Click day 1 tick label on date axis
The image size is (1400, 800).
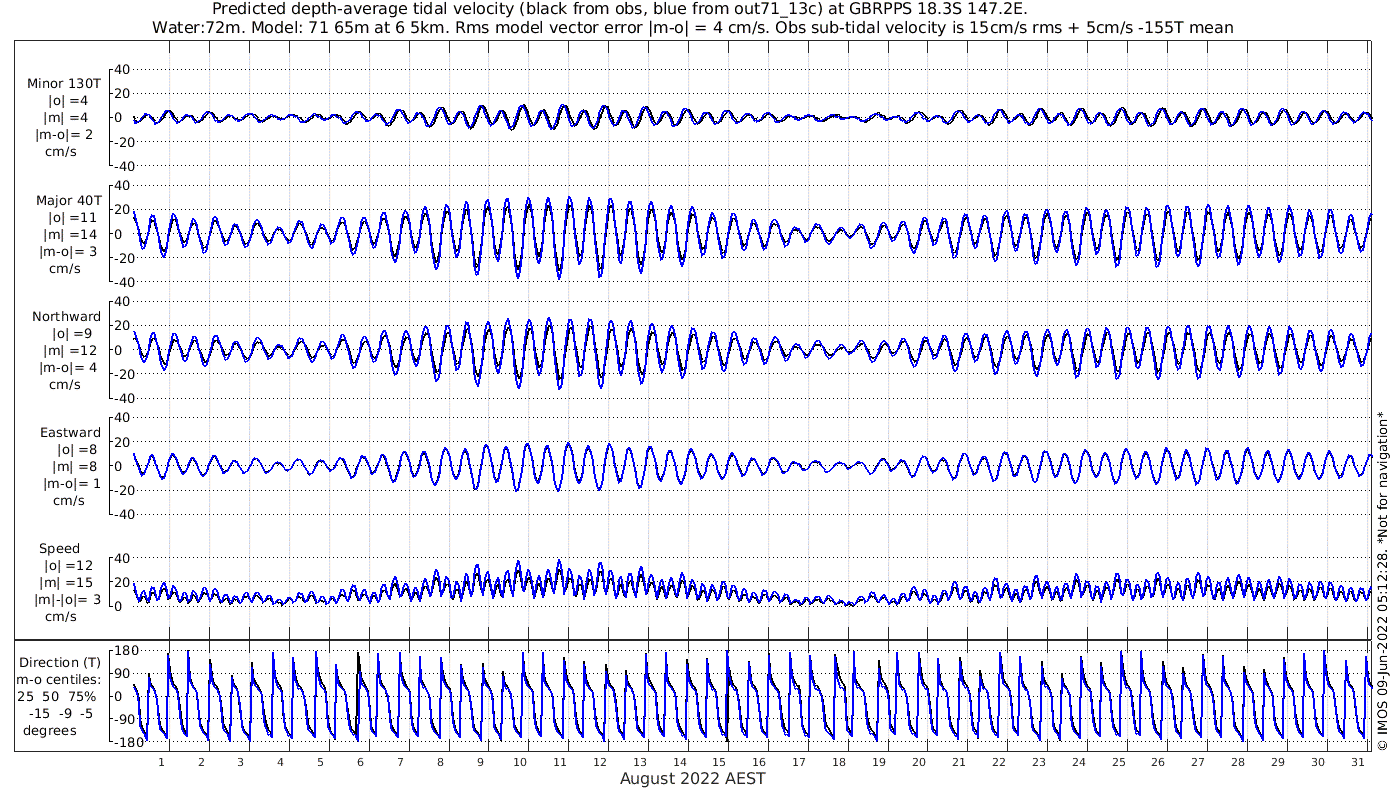click(x=161, y=762)
